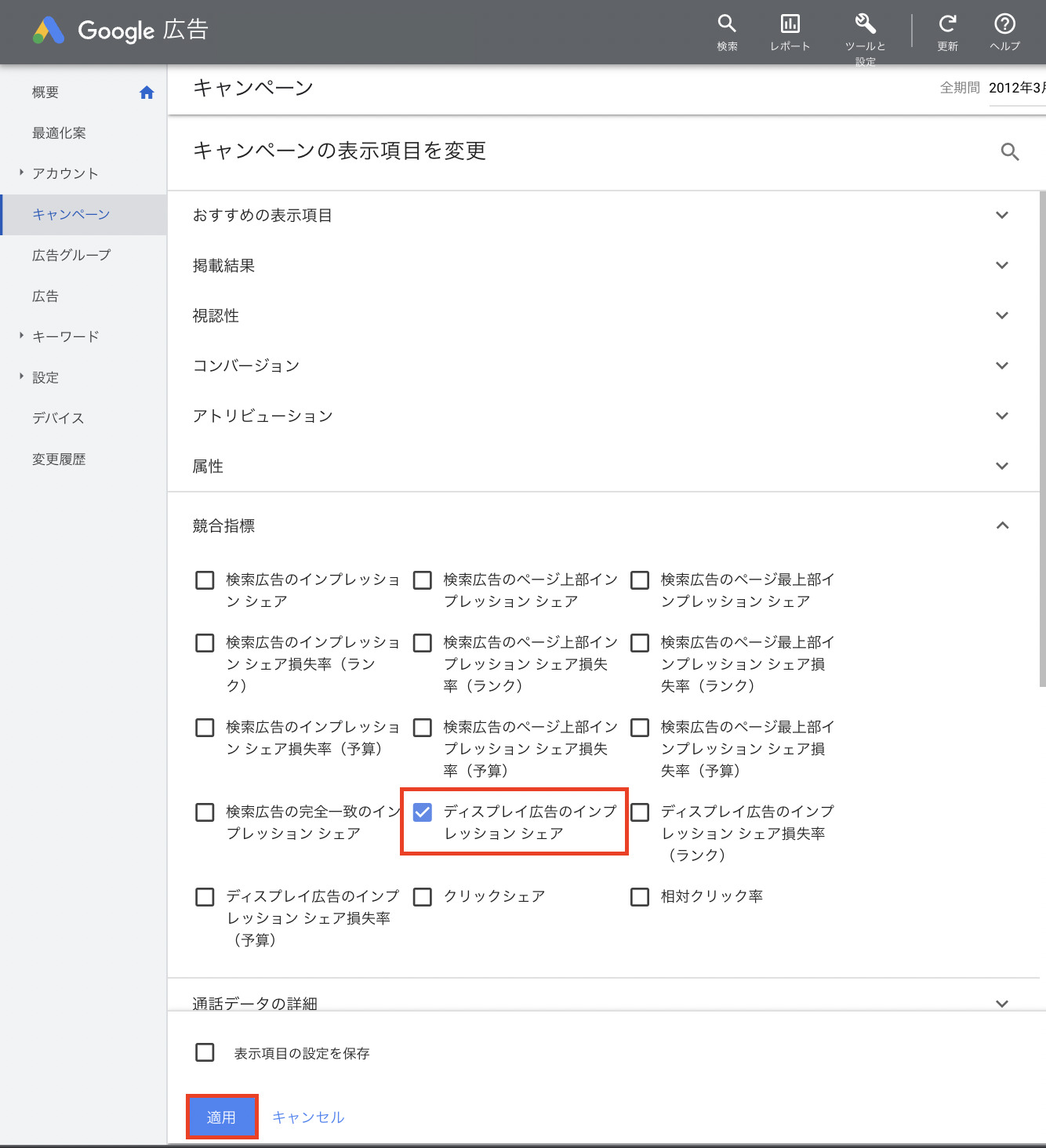This screenshot has height=1148, width=1046.
Task: Uncheck ディスプレイ広告のインプレッション シェア checkbox
Action: 423,812
